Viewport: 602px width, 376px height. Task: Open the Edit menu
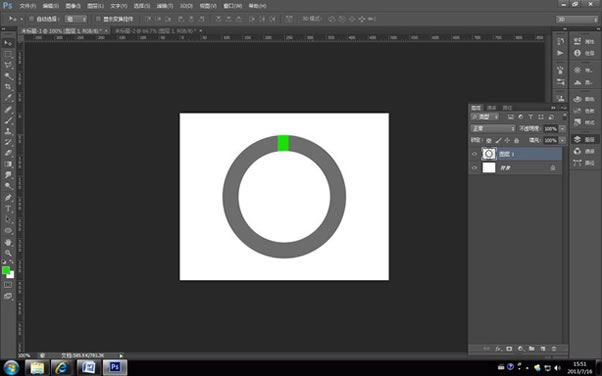pyautogui.click(x=51, y=6)
